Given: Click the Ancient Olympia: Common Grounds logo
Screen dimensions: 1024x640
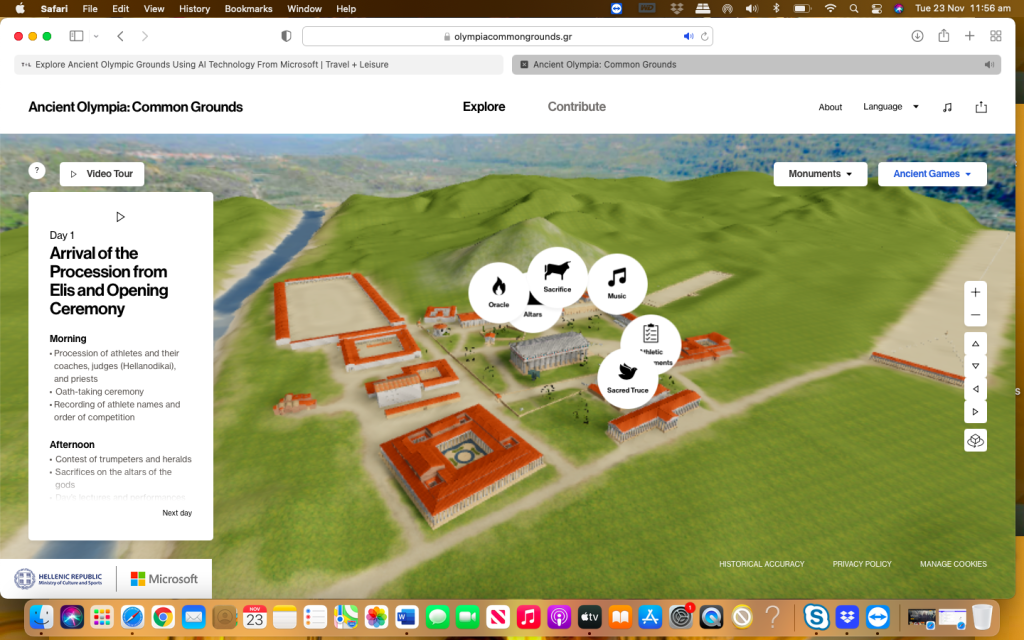Looking at the screenshot, I should click(x=135, y=107).
